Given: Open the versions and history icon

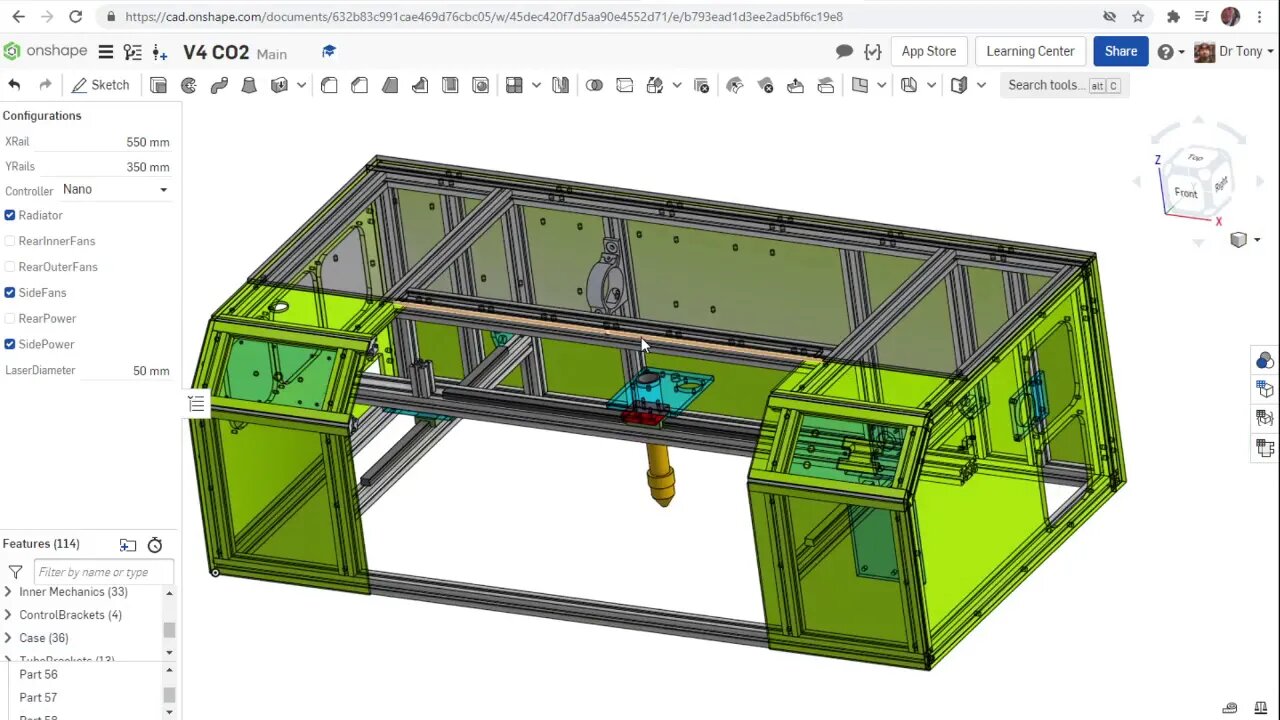Looking at the screenshot, I should [x=132, y=52].
